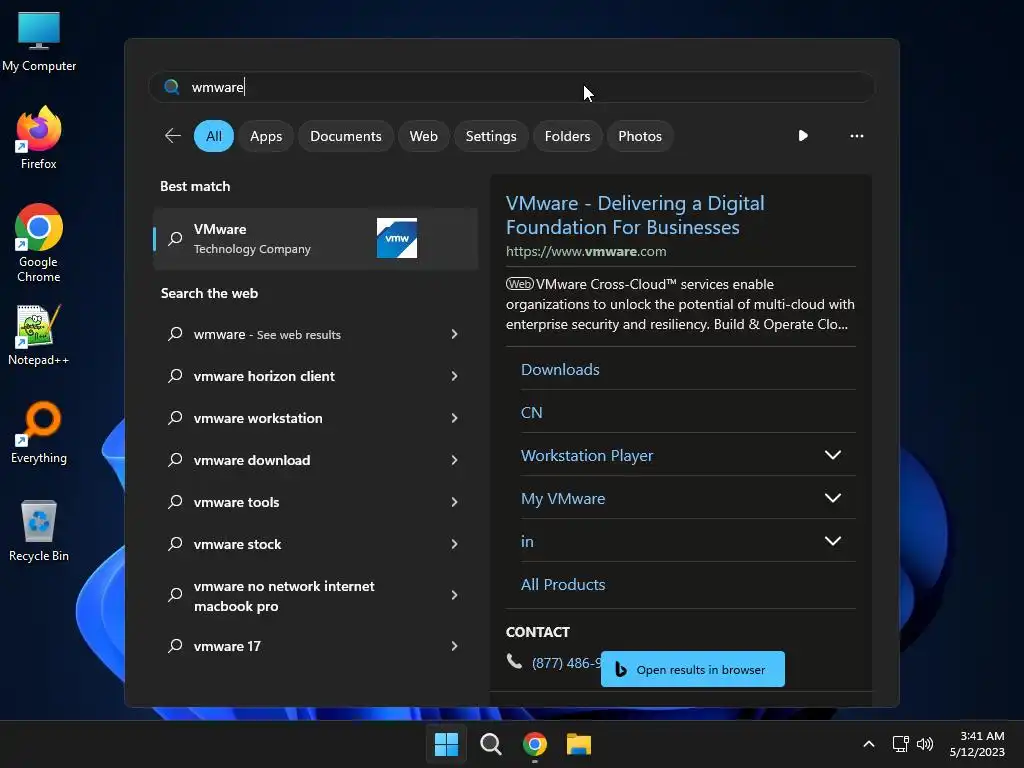The width and height of the screenshot is (1024, 768).
Task: Click the search magnifier icon in search box
Action: (172, 87)
